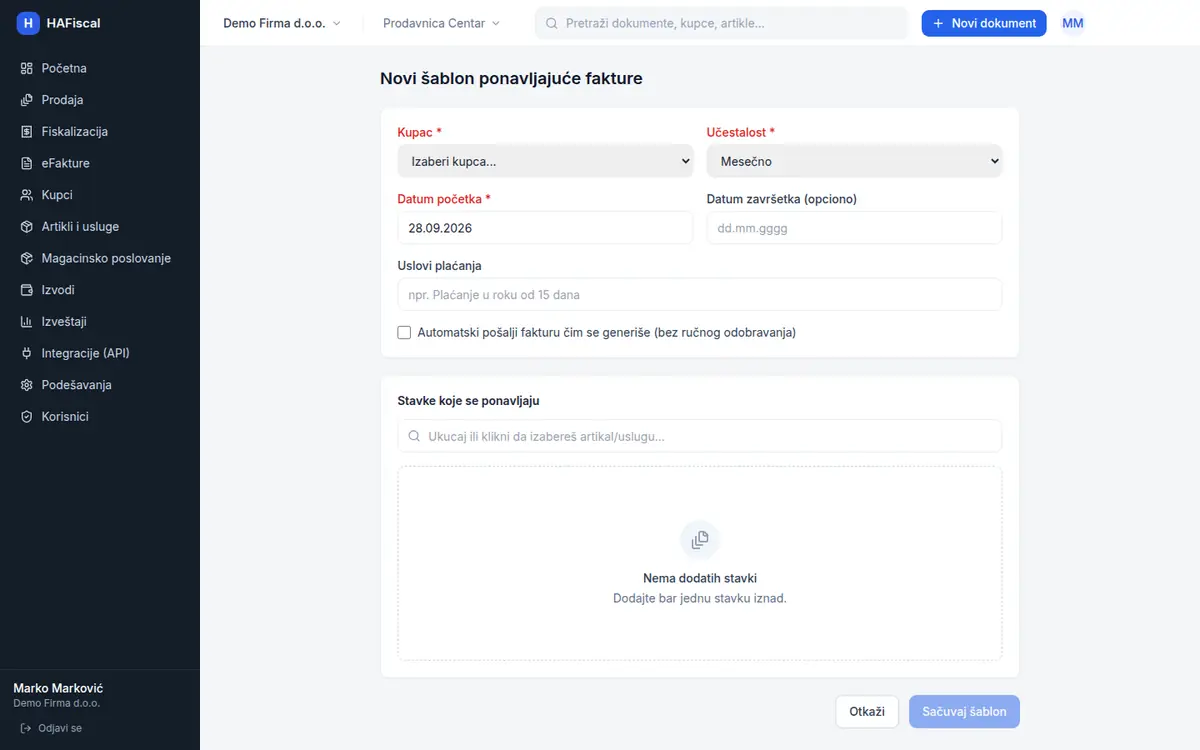The width and height of the screenshot is (1200, 750).
Task: Click the Magacinsko poslovanje icon
Action: point(27,258)
